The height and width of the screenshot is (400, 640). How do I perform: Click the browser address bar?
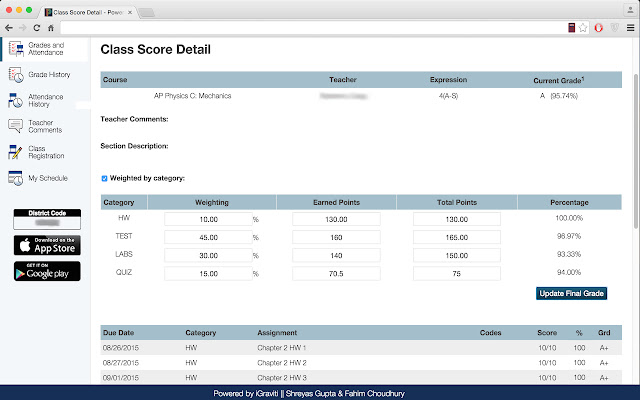pos(312,28)
